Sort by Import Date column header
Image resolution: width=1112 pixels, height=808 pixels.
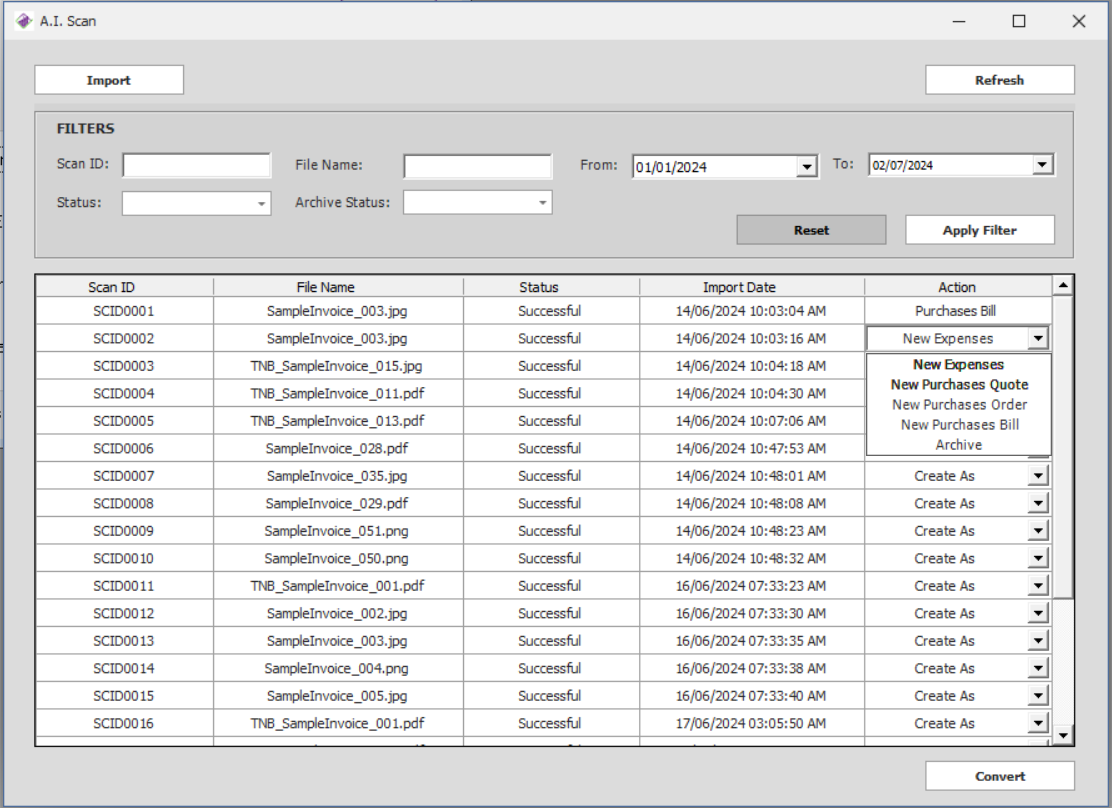point(739,287)
